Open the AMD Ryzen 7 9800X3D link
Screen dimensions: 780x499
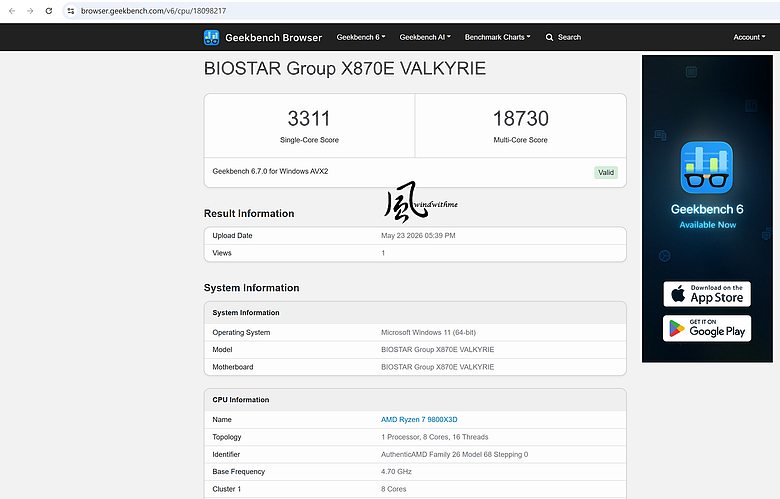[x=419, y=419]
